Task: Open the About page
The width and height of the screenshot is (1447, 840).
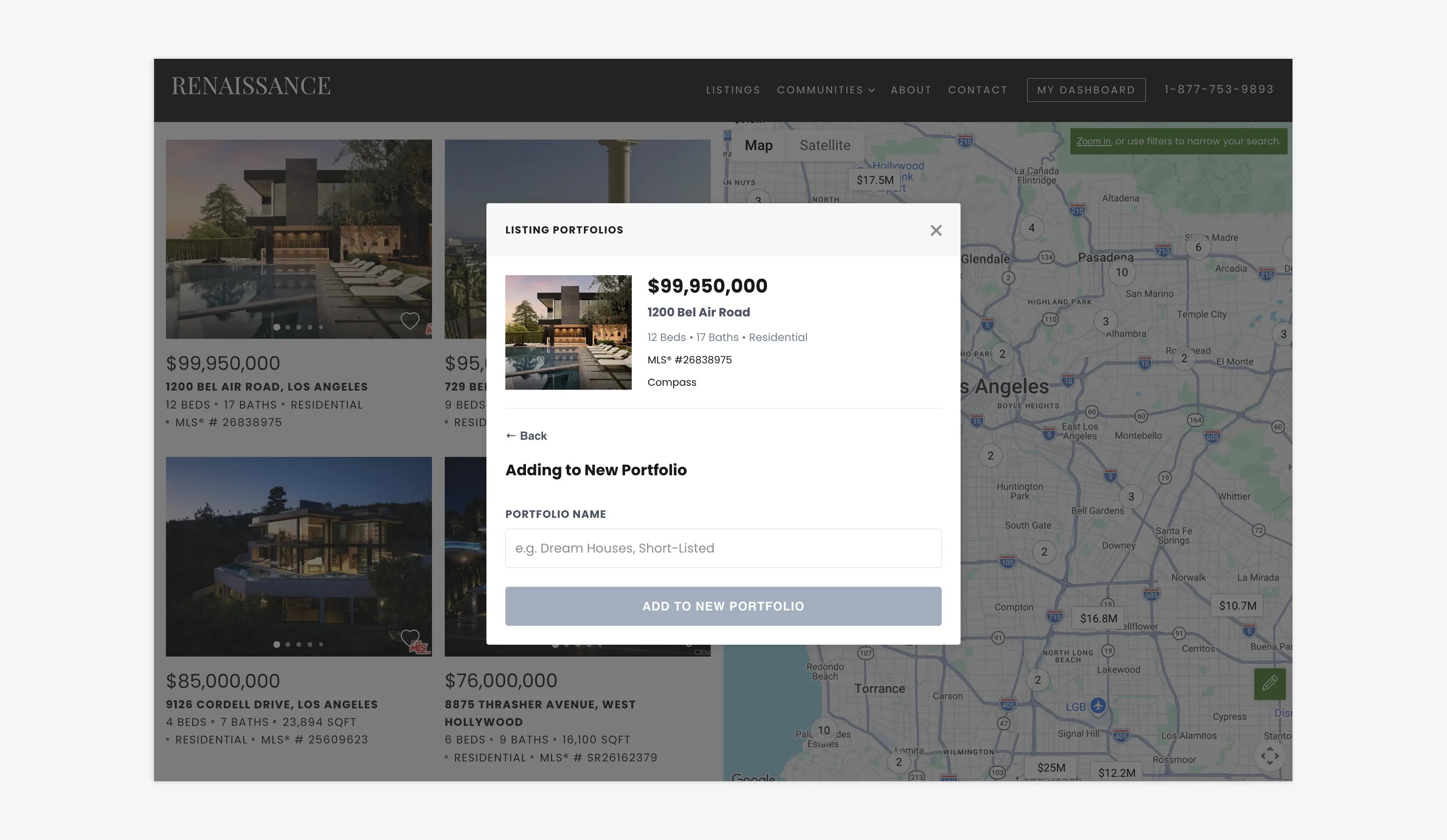Action: pos(911,90)
